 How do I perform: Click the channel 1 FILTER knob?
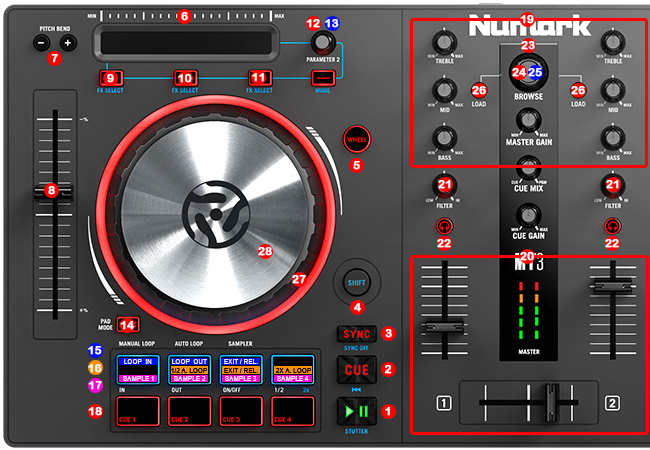click(444, 185)
